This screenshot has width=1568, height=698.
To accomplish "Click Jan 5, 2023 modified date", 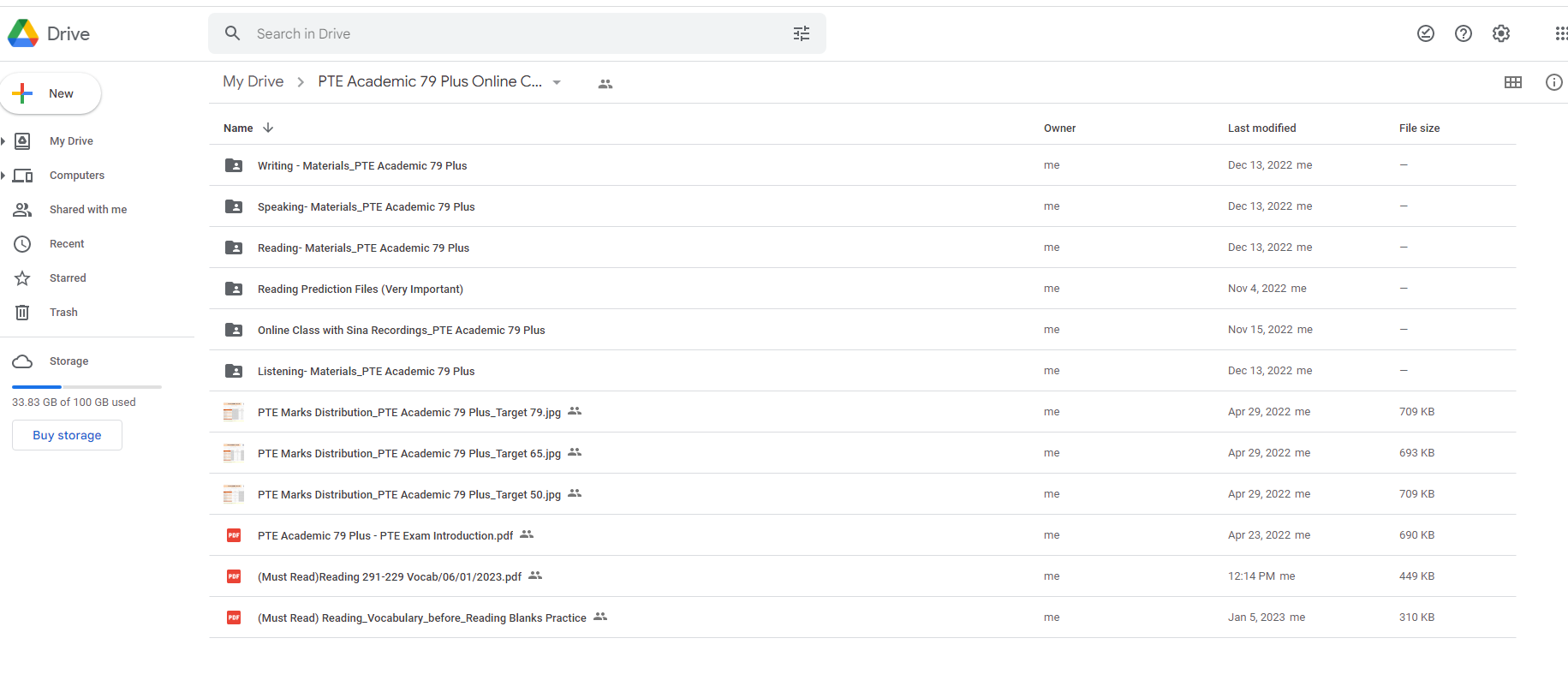I will (x=1256, y=617).
